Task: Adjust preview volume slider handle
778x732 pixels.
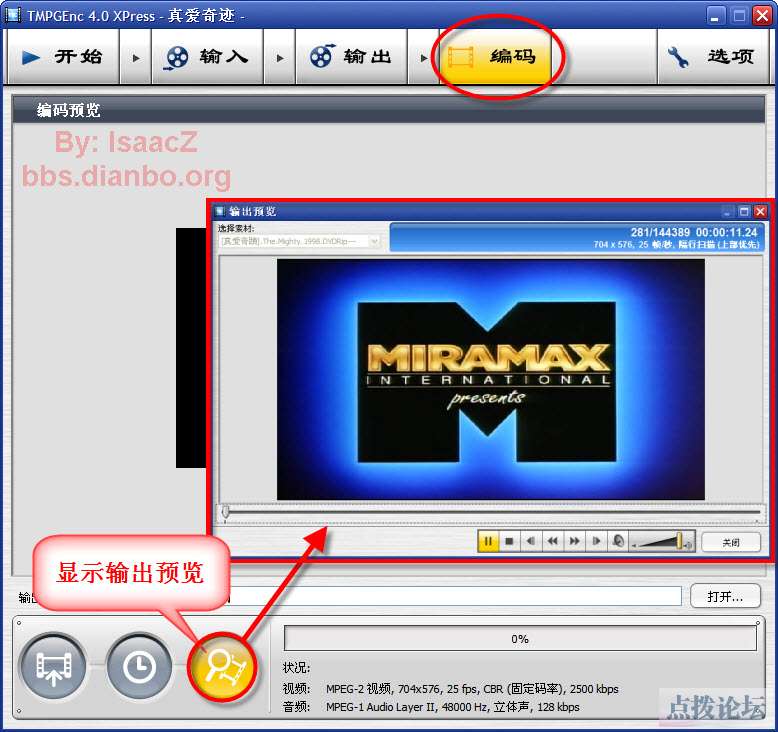Action: pyautogui.click(x=679, y=540)
